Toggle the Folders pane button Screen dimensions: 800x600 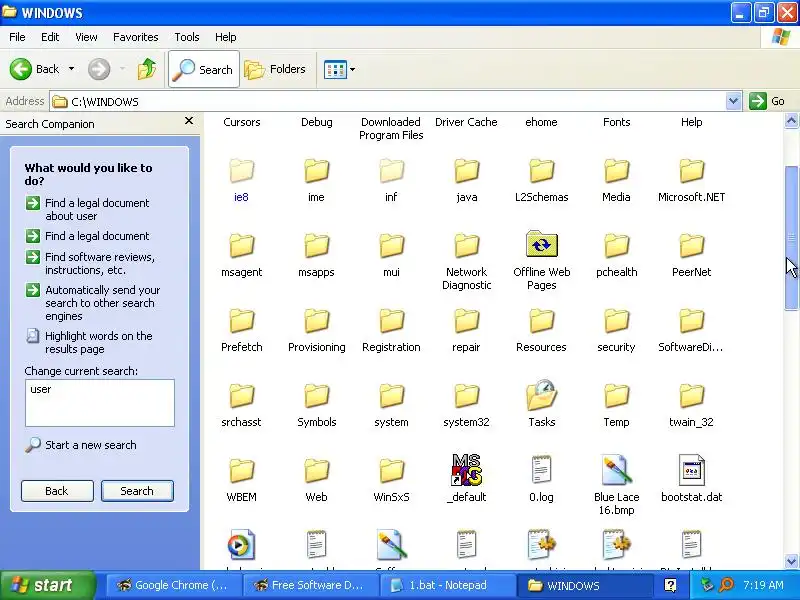[x=275, y=69]
